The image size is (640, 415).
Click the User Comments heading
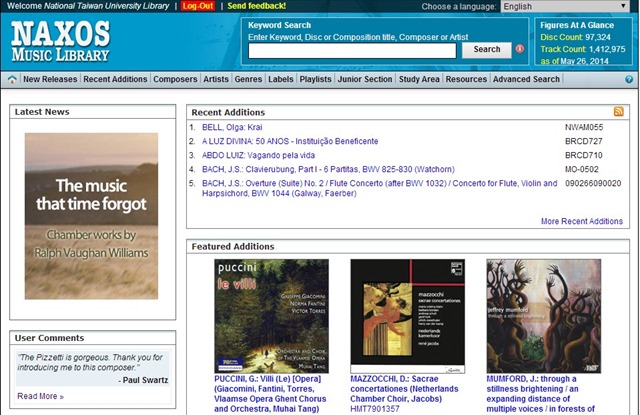click(x=49, y=338)
